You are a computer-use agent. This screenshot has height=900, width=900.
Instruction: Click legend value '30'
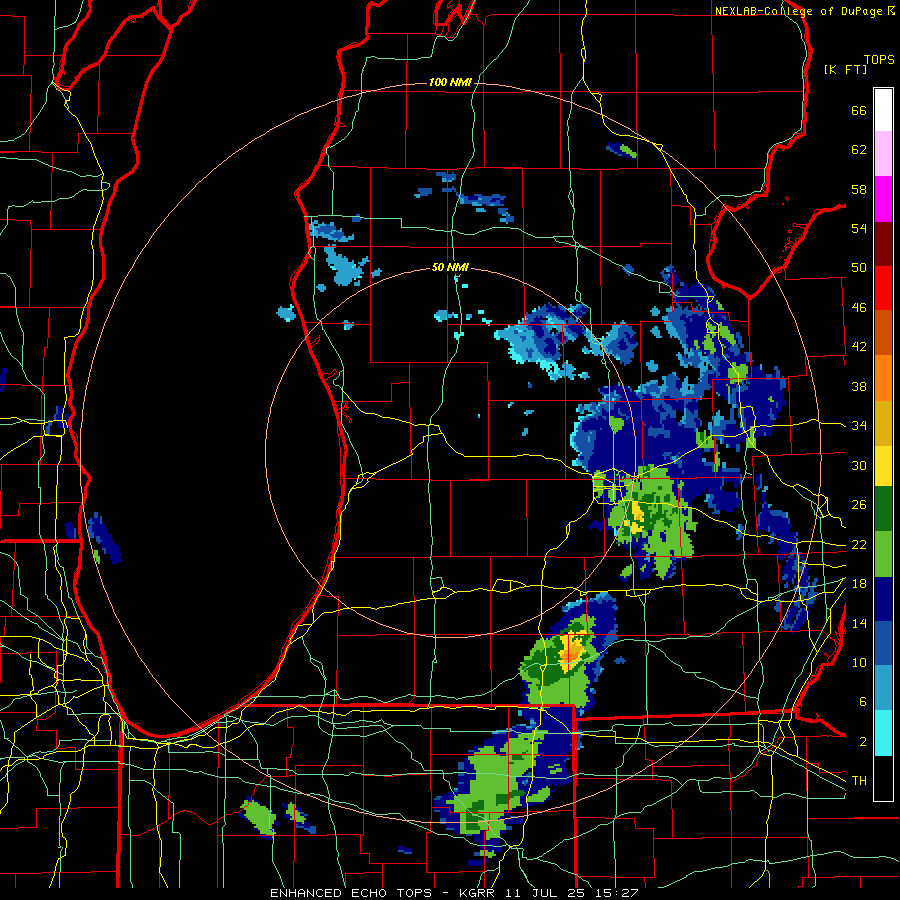[x=859, y=465]
